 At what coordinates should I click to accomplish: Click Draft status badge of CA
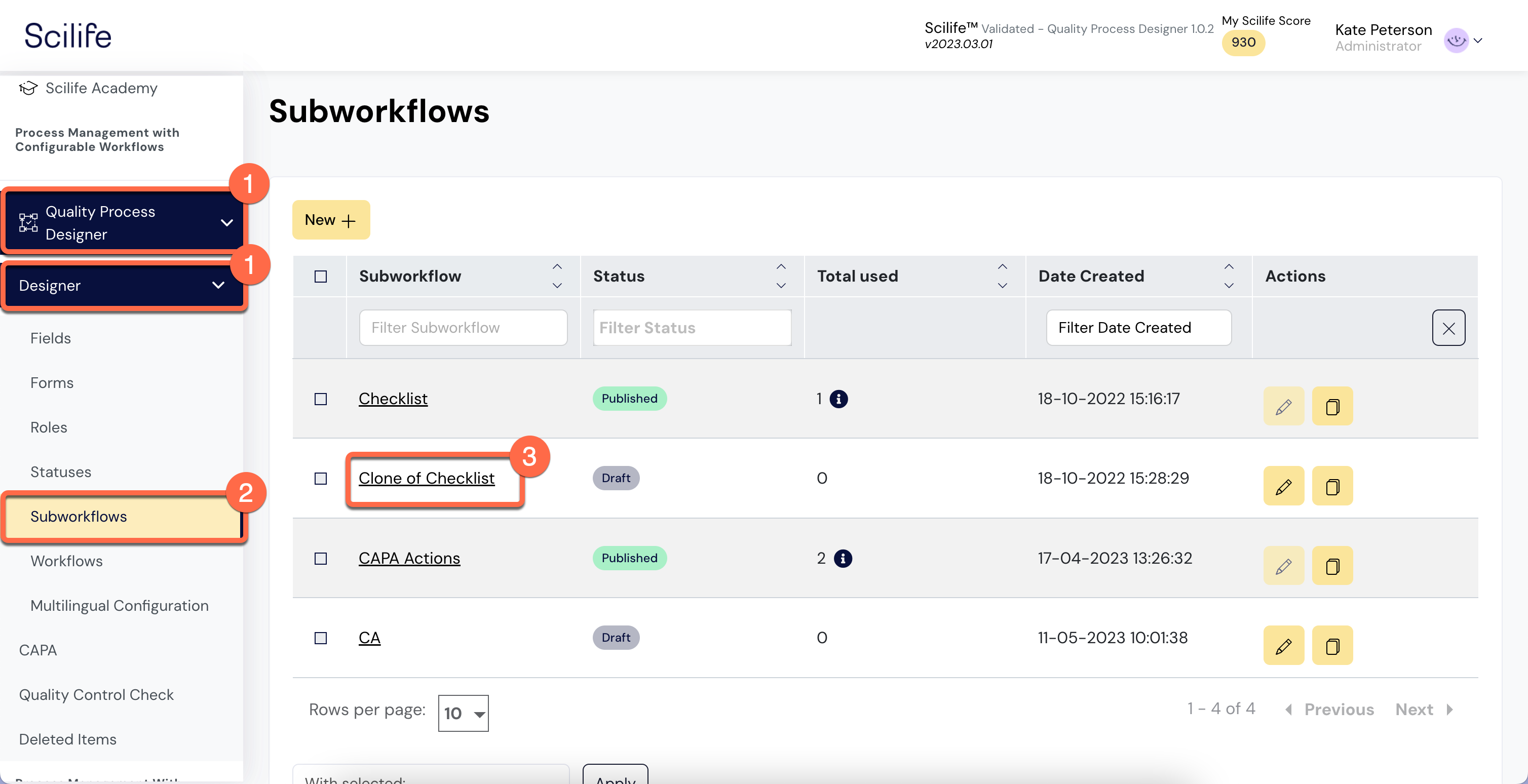615,638
